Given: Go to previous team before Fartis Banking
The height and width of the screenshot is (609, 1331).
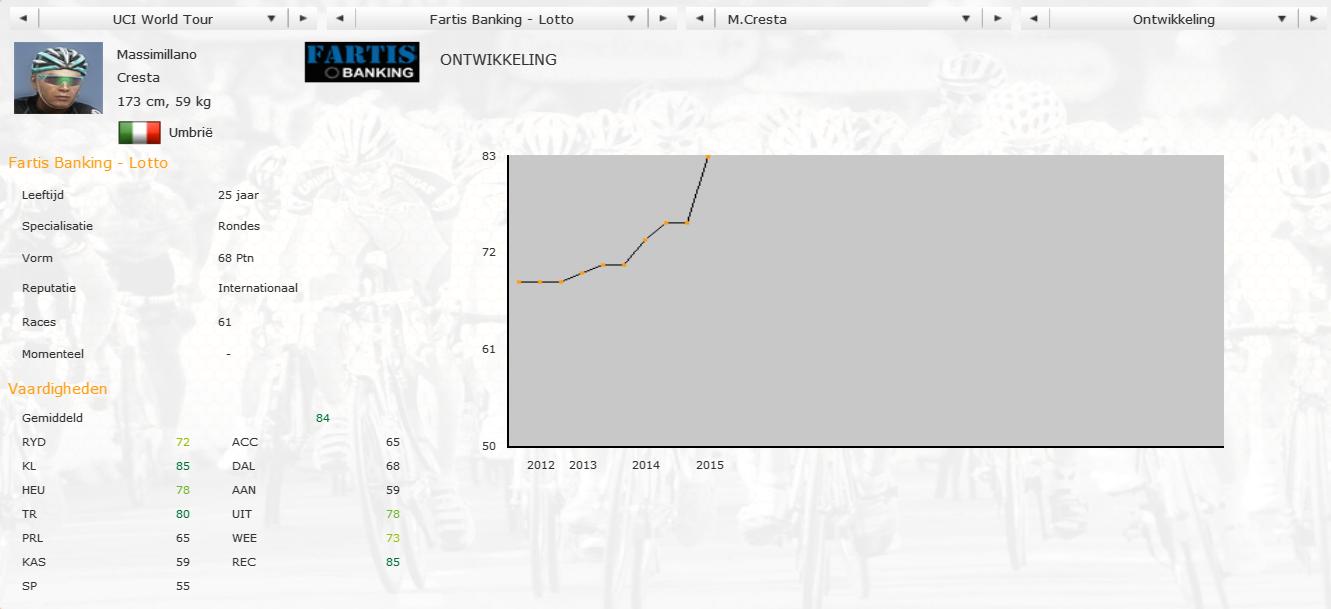Looking at the screenshot, I should coord(341,19).
